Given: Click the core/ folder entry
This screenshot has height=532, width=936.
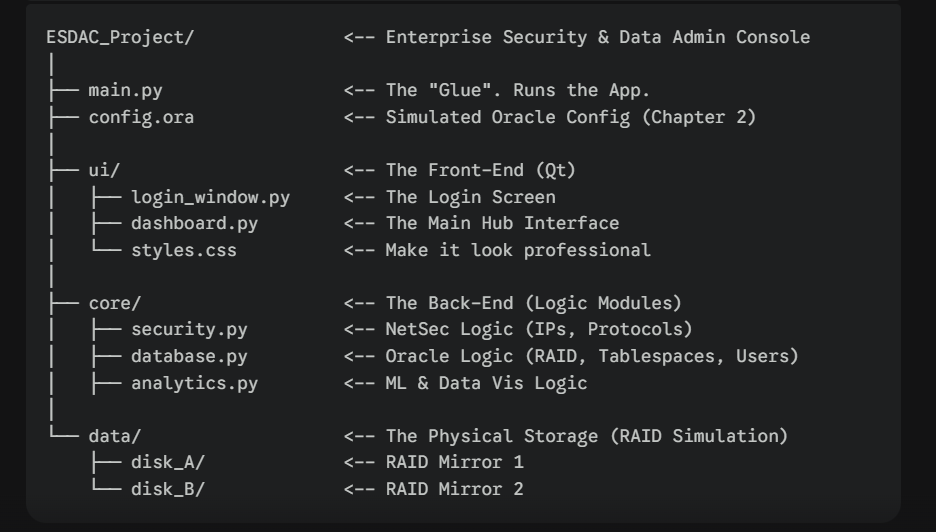Looking at the screenshot, I should click(115, 303).
